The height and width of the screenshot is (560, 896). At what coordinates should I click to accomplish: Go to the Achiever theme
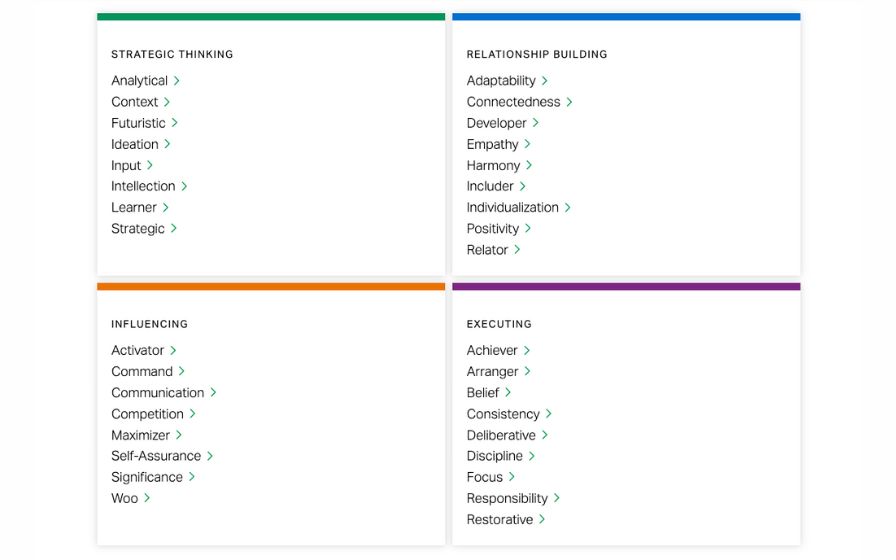[492, 351]
